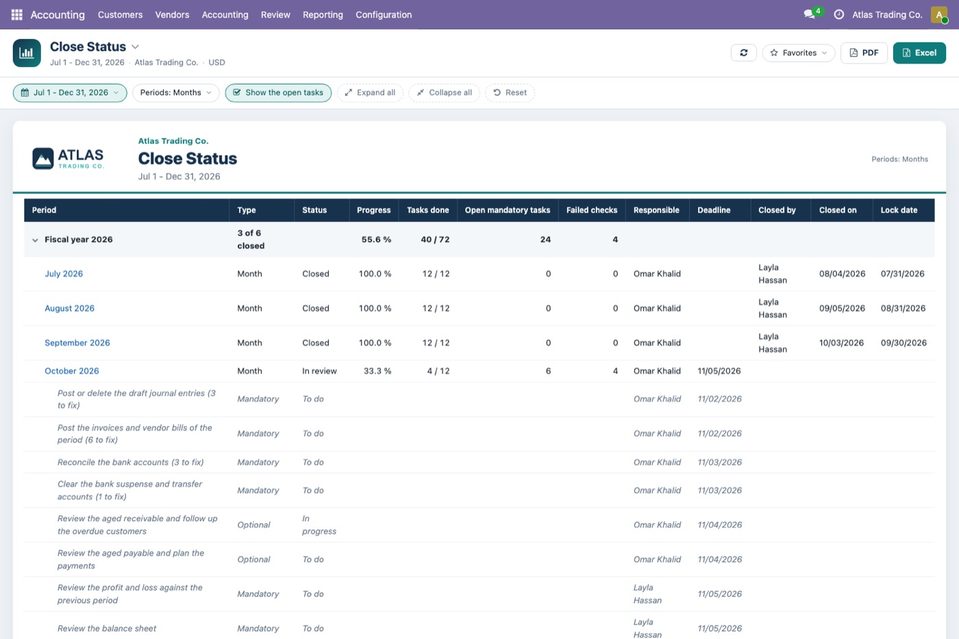Click the ATLAS Trading Co. logo
The width and height of the screenshot is (959, 639).
68,158
